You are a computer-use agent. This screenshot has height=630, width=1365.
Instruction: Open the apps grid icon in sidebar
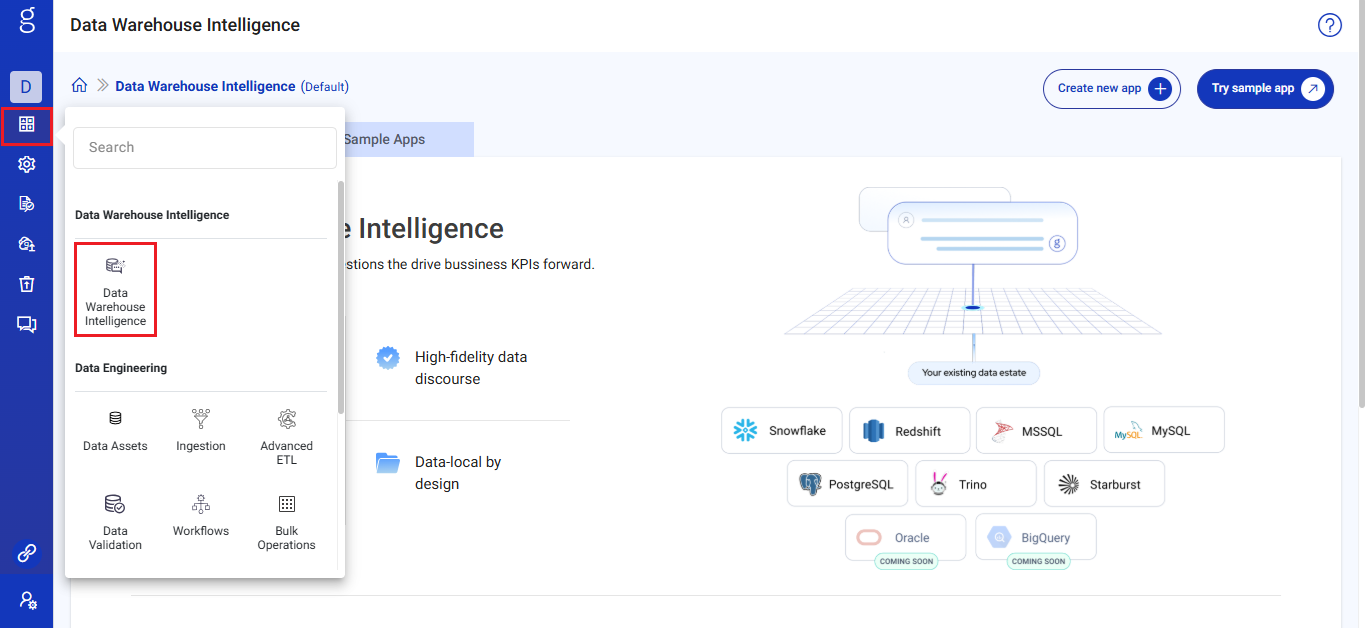pyautogui.click(x=27, y=125)
